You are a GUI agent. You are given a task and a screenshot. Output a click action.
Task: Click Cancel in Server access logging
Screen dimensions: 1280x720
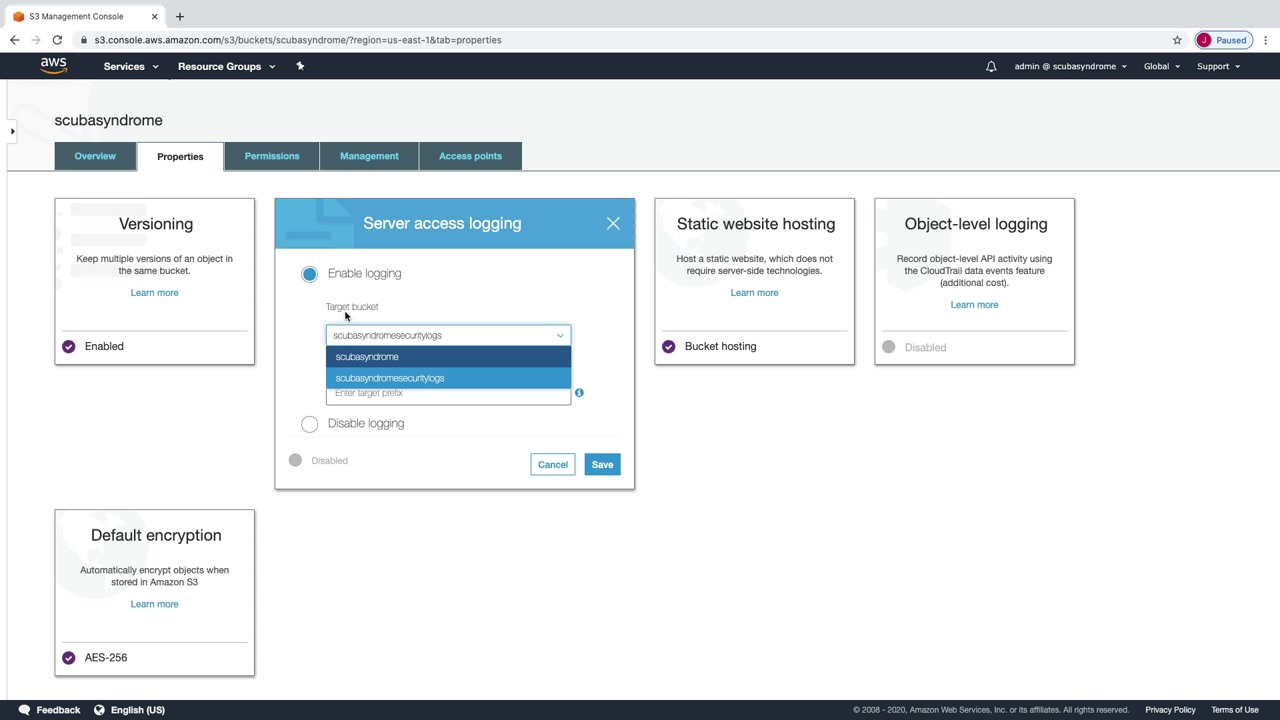pyautogui.click(x=553, y=464)
